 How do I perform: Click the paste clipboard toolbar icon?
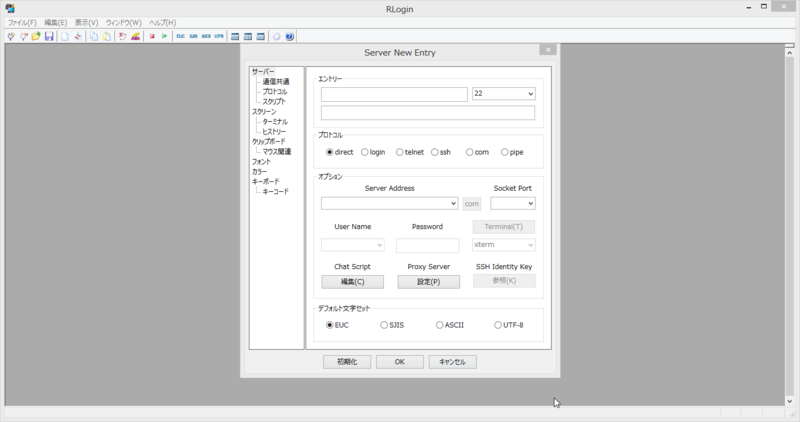click(107, 36)
